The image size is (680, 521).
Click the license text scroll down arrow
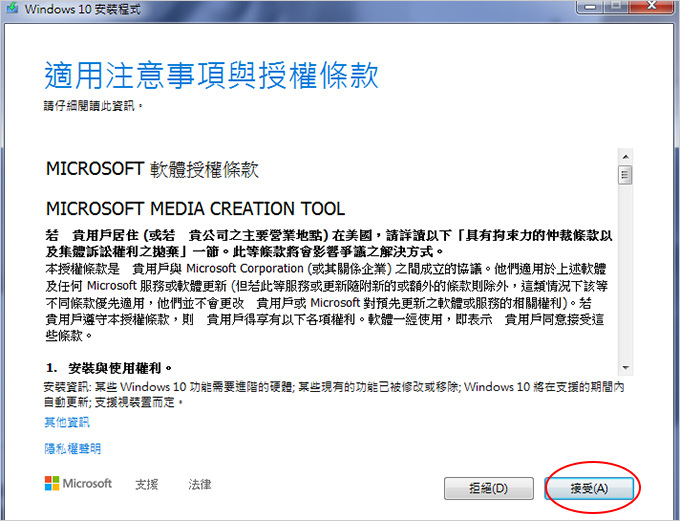click(x=625, y=367)
